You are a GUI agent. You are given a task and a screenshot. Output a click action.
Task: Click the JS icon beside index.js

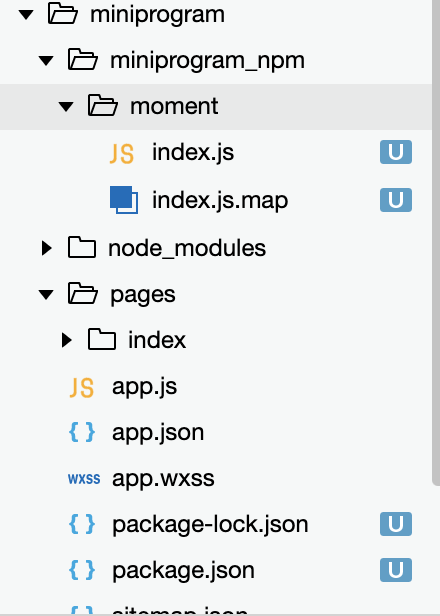[122, 153]
